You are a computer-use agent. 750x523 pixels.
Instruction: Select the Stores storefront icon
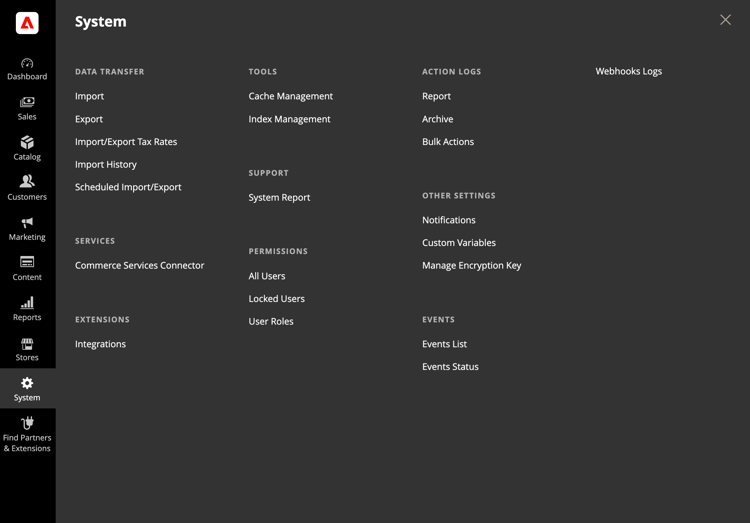[27, 344]
